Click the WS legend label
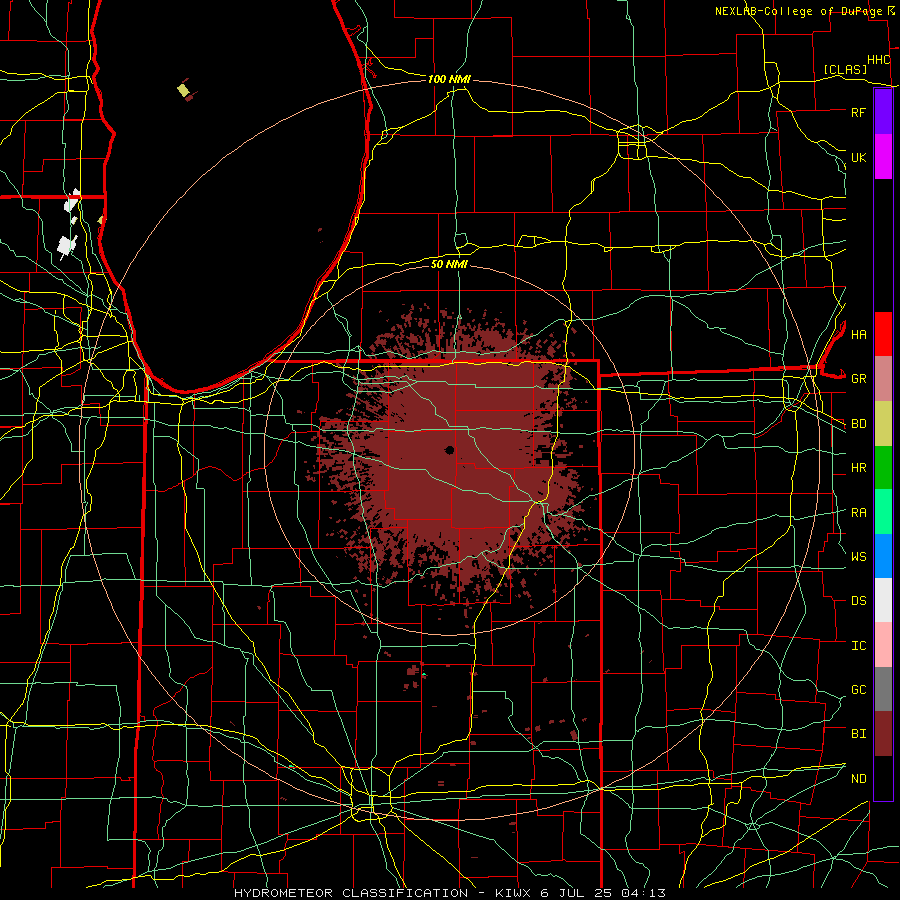The image size is (900, 900). point(858,556)
